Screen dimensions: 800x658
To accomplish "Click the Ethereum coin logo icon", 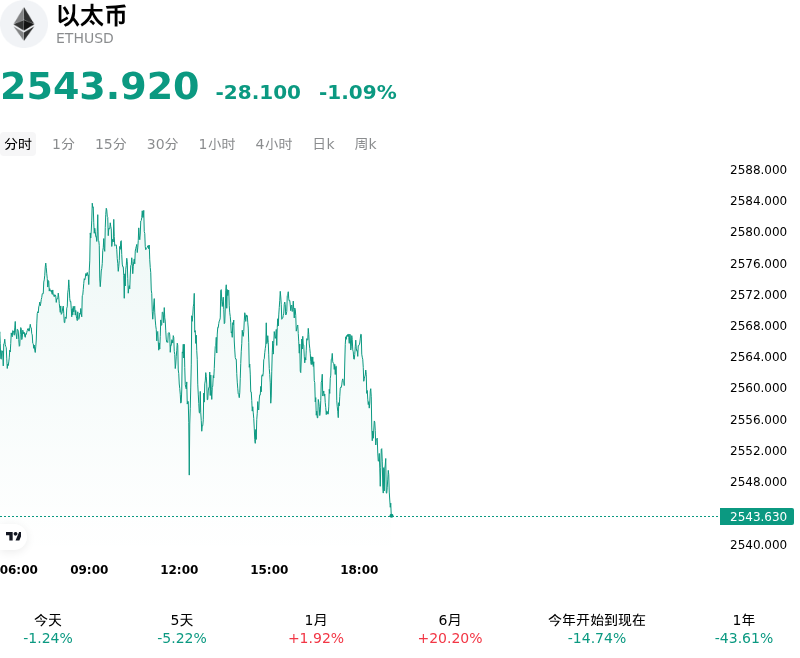I will (x=23, y=24).
